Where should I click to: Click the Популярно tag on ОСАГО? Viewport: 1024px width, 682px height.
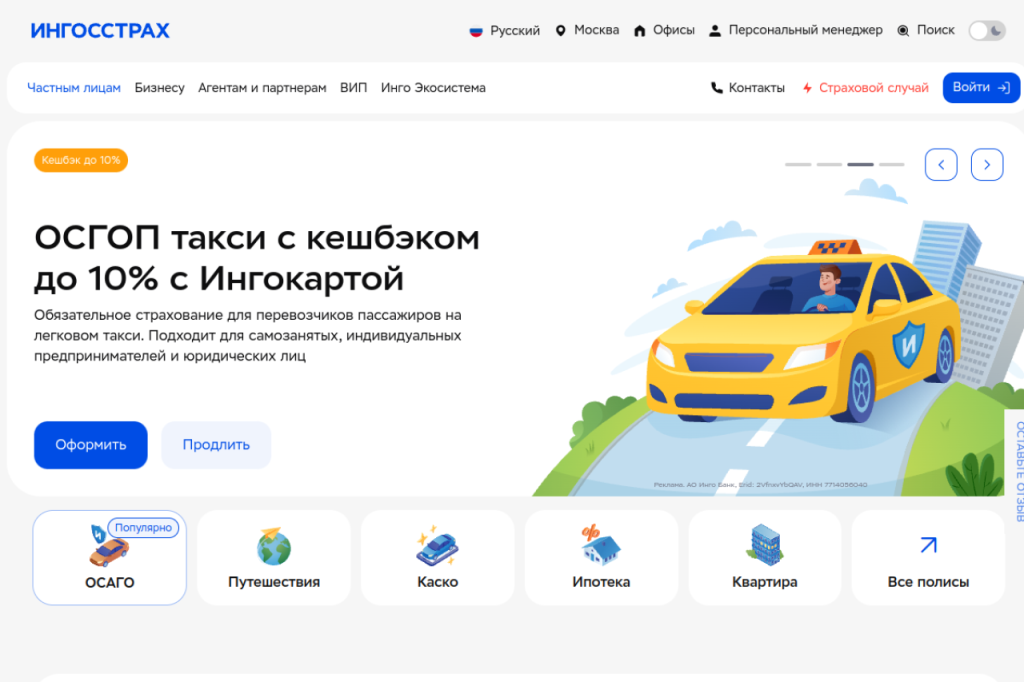click(x=143, y=528)
